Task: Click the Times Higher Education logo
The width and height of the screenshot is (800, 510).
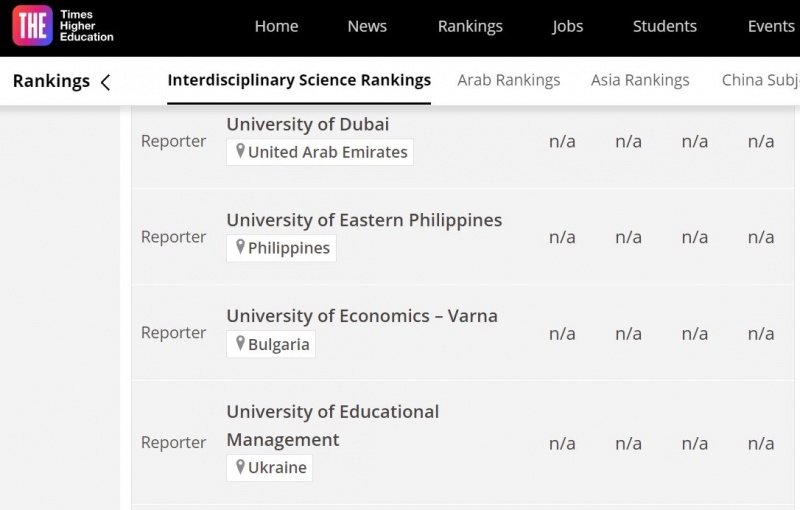Action: click(x=63, y=27)
